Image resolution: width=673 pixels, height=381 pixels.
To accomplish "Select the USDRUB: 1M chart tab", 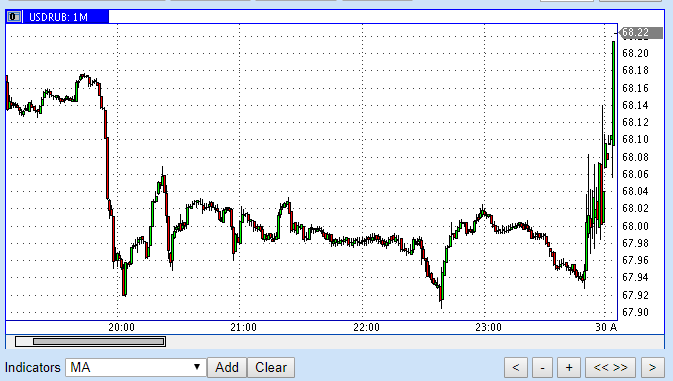I will (58, 17).
